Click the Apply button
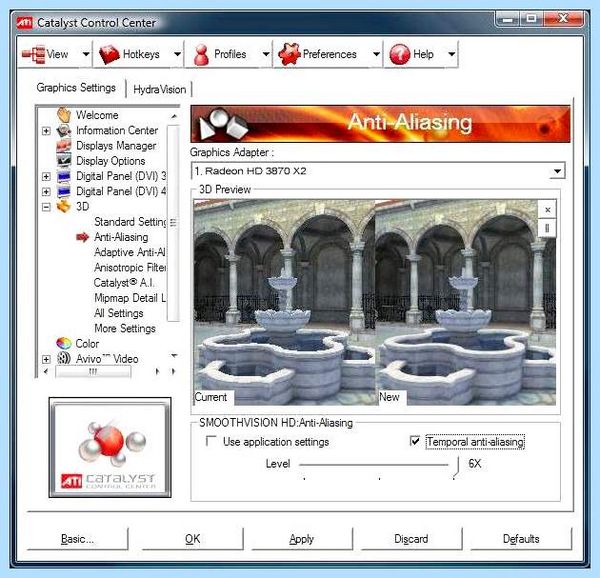 coord(302,539)
